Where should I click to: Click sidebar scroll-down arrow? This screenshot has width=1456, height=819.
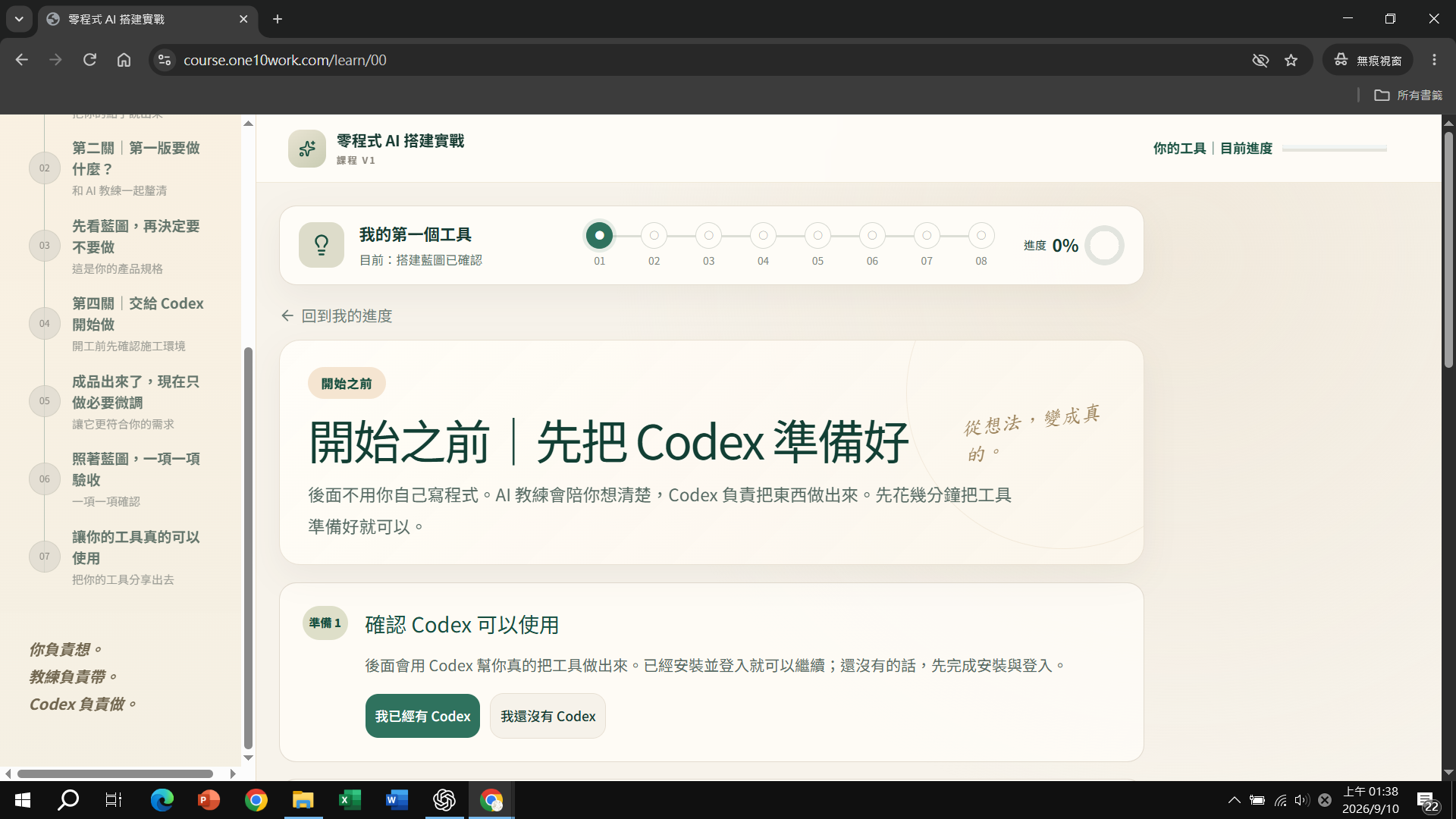pos(248,758)
